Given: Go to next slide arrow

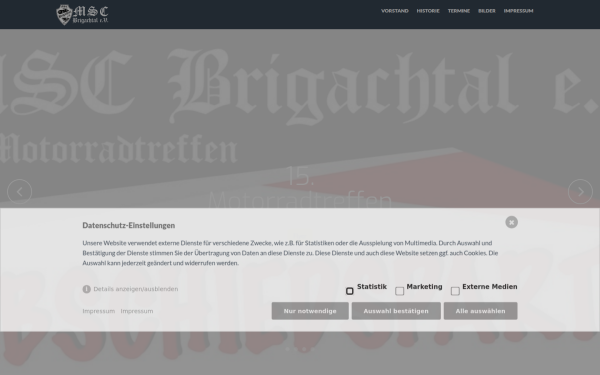Looking at the screenshot, I should tap(580, 191).
